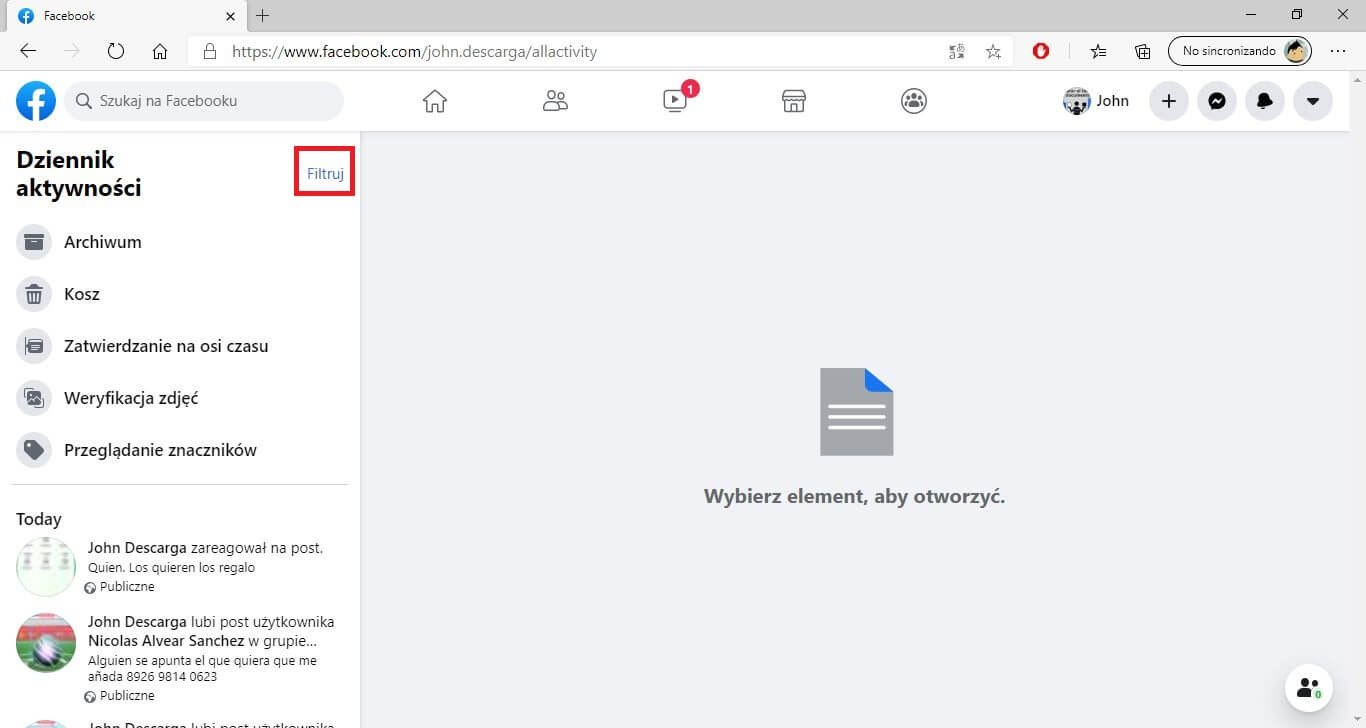
Task: Click the tag review icon
Action: click(x=34, y=450)
